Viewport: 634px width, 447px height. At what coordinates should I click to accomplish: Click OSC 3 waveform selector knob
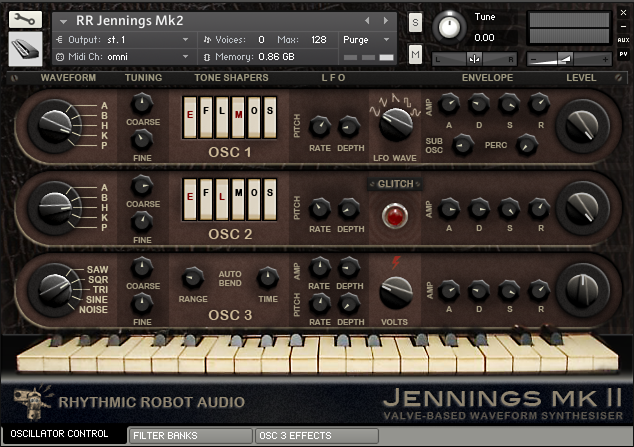[55, 290]
